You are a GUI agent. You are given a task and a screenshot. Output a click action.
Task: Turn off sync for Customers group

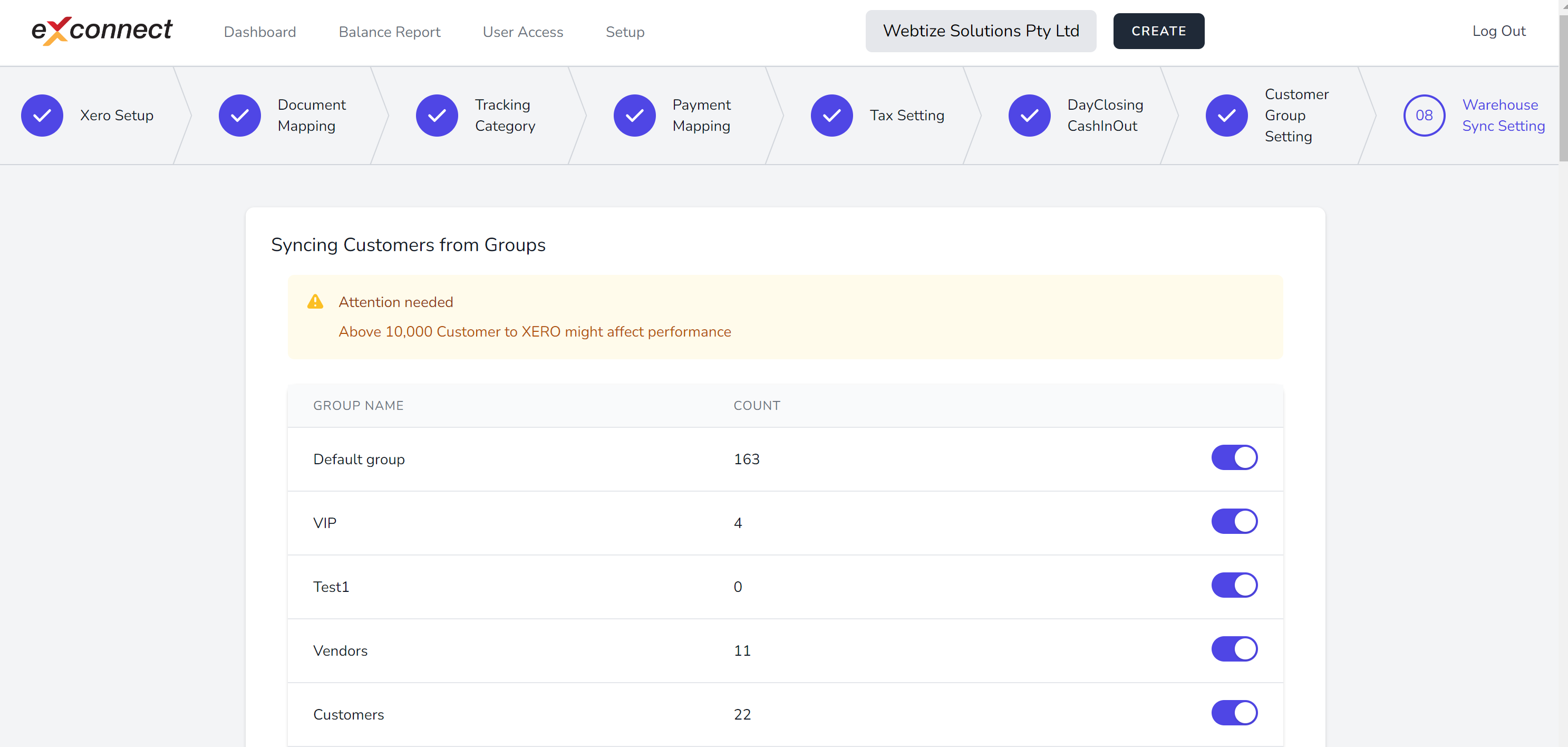pyautogui.click(x=1234, y=713)
